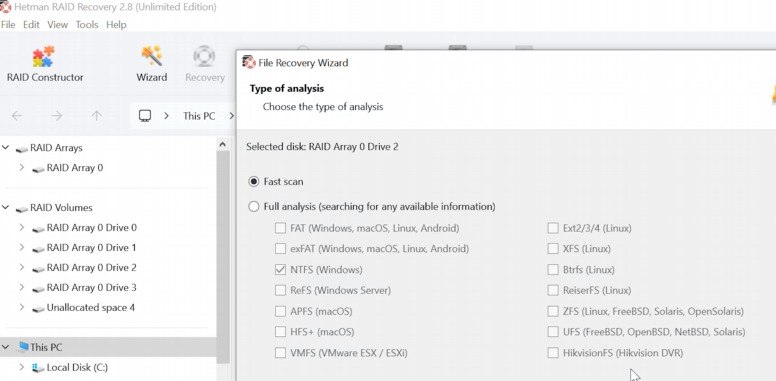This screenshot has height=381, width=776.
Task: Expand Local Disk (C:) node
Action: coord(22,367)
